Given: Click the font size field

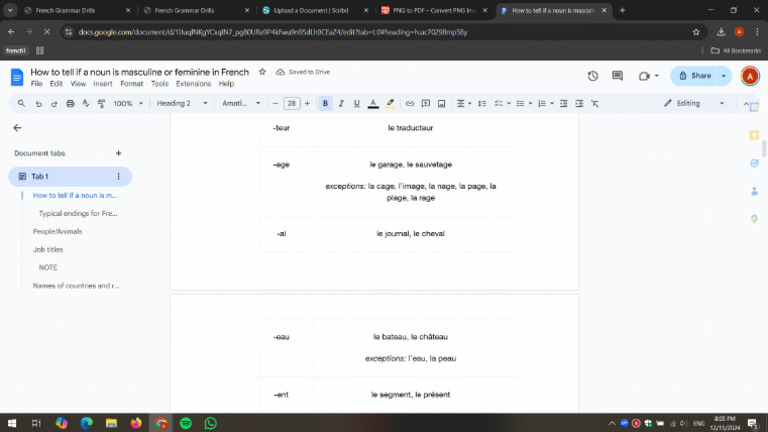Looking at the screenshot, I should click(x=291, y=103).
